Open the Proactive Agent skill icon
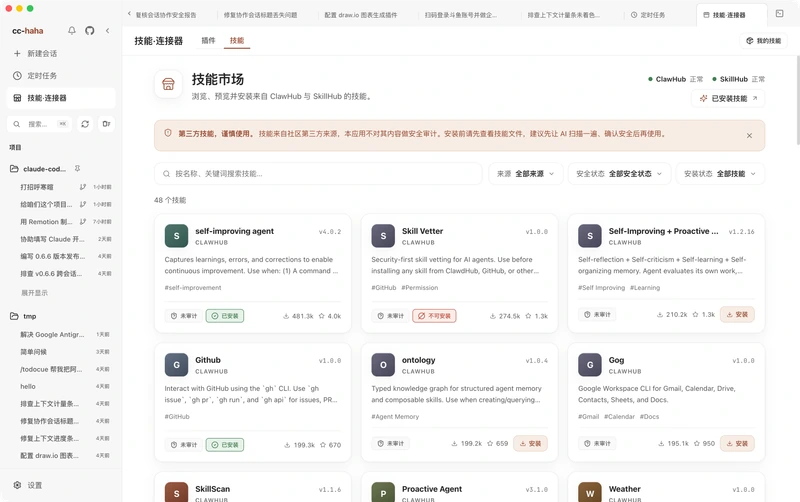The image size is (800, 502). click(383, 492)
